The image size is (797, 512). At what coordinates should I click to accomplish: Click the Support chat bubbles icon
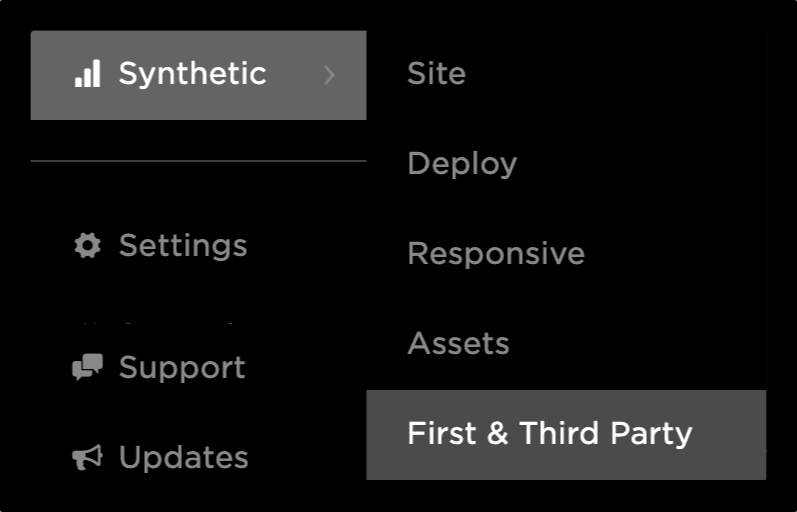(x=88, y=368)
